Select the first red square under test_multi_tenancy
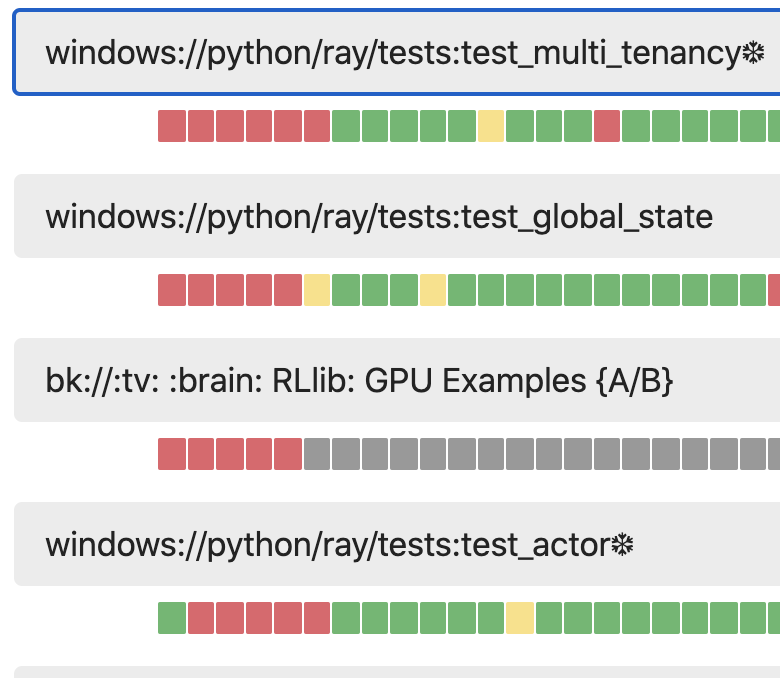 172,126
